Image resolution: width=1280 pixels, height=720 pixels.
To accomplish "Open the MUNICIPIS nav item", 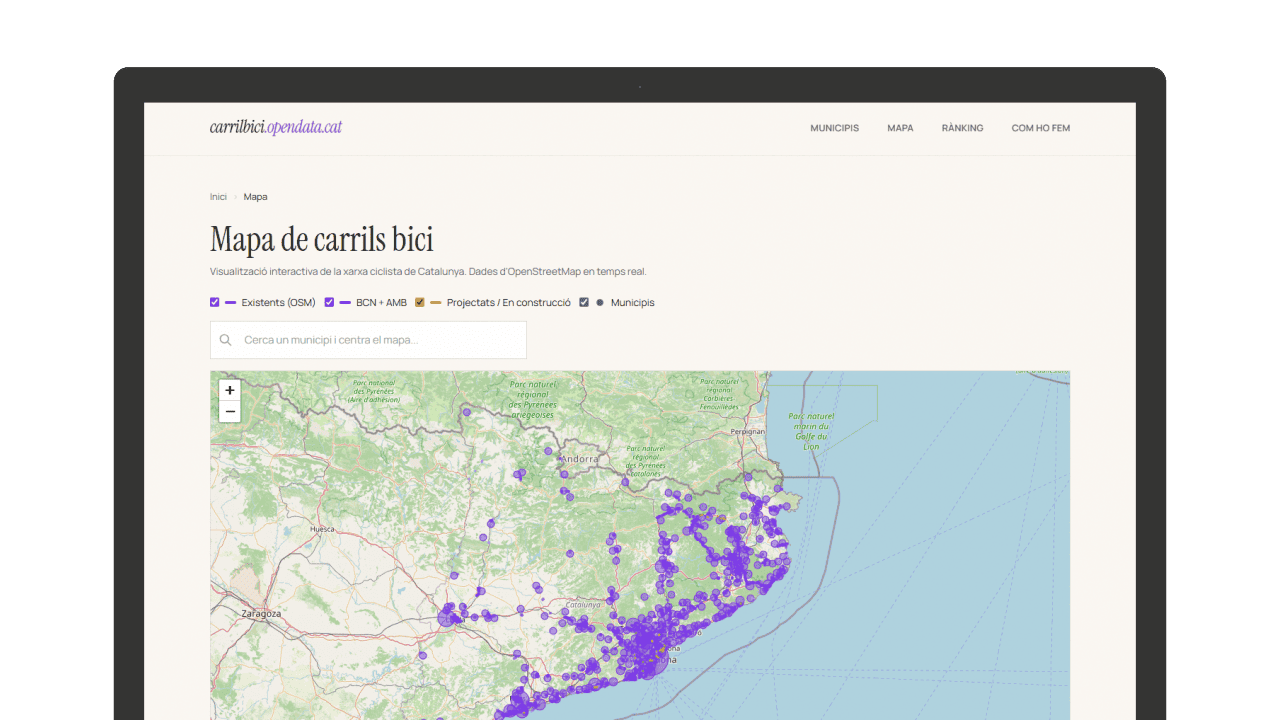I will 834,128.
